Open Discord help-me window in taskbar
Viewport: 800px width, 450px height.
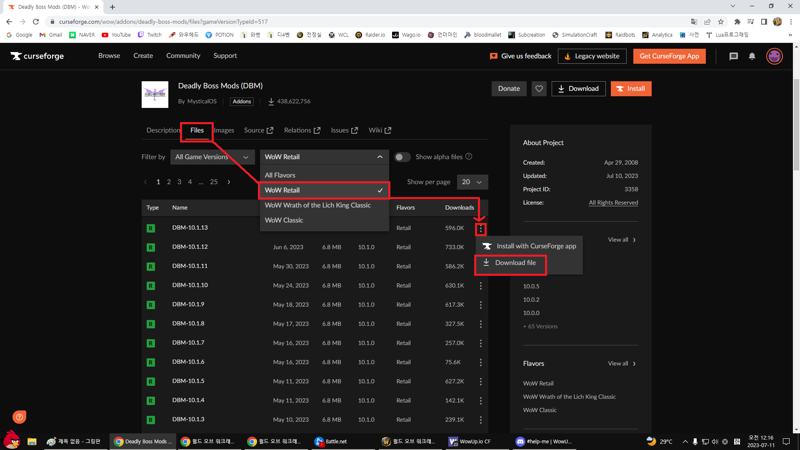point(544,441)
